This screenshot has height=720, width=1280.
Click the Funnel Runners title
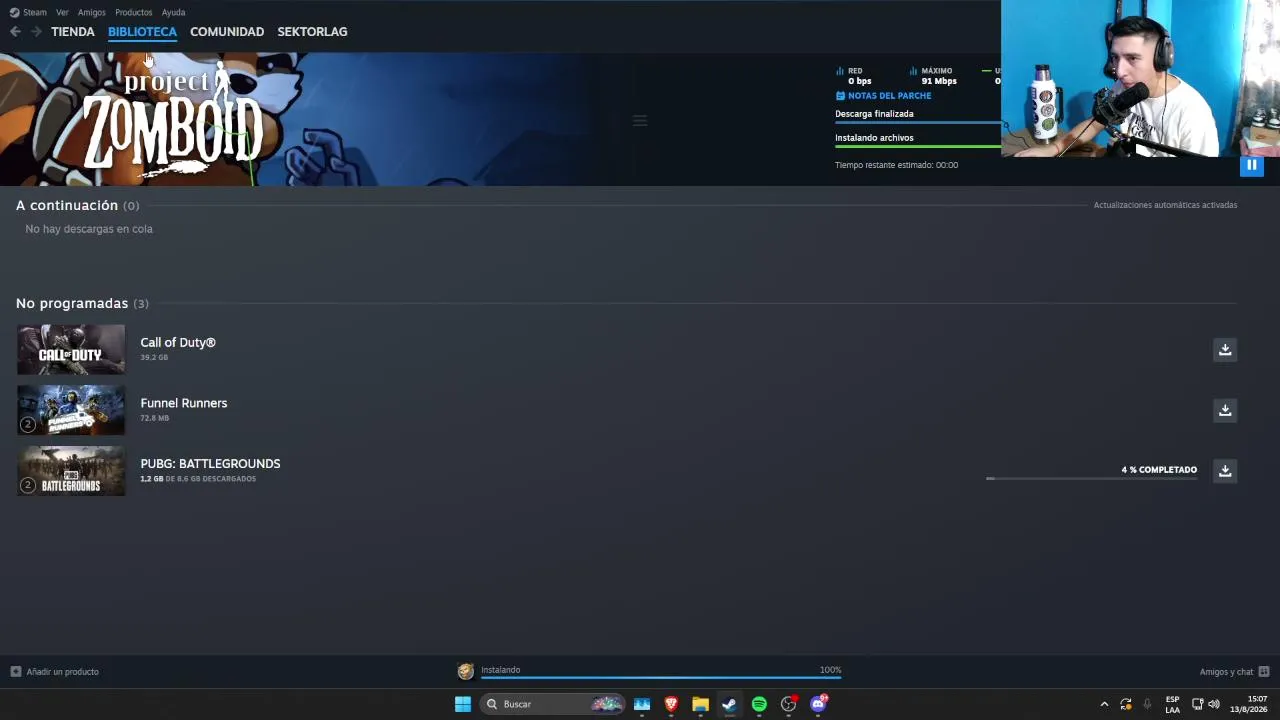(184, 403)
